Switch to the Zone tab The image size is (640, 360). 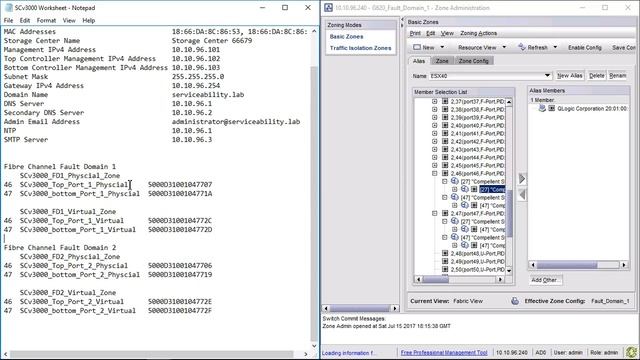tap(442, 61)
